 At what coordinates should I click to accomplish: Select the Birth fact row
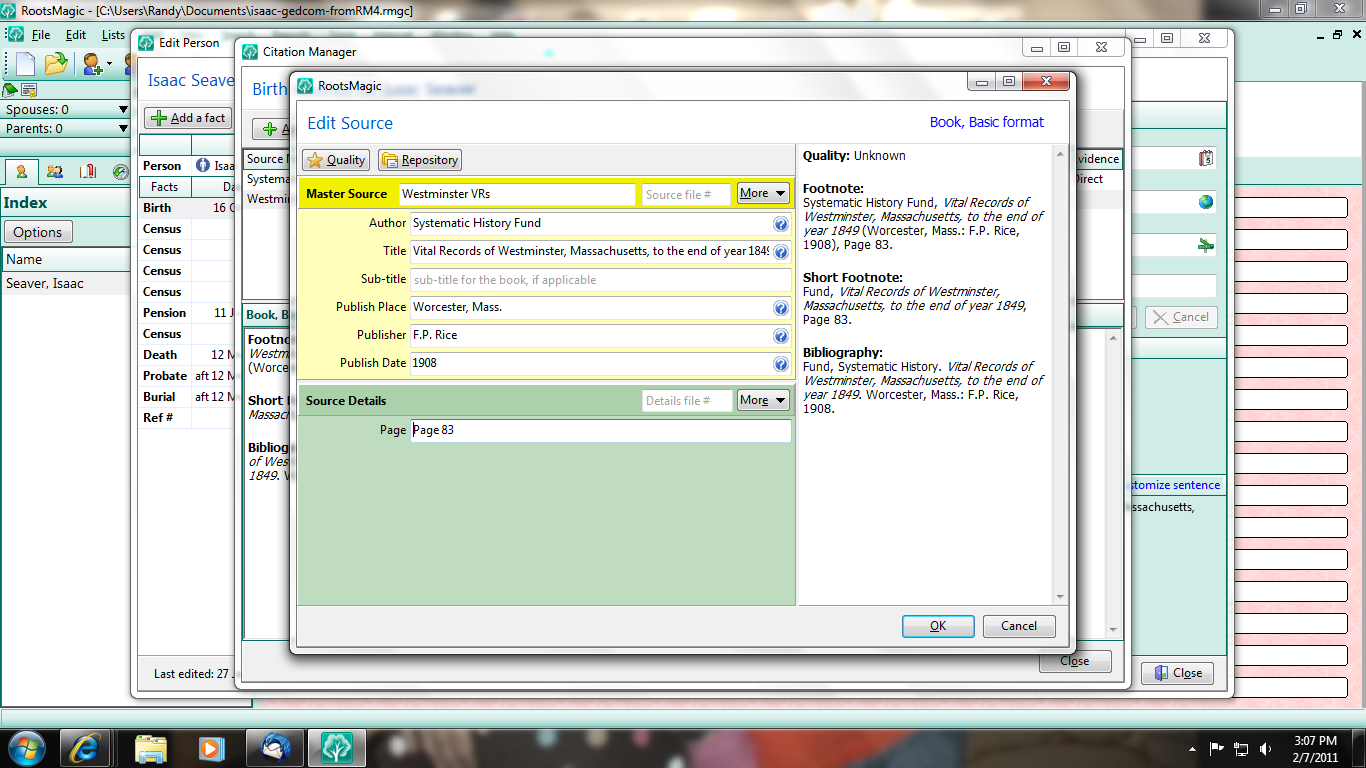click(x=189, y=208)
